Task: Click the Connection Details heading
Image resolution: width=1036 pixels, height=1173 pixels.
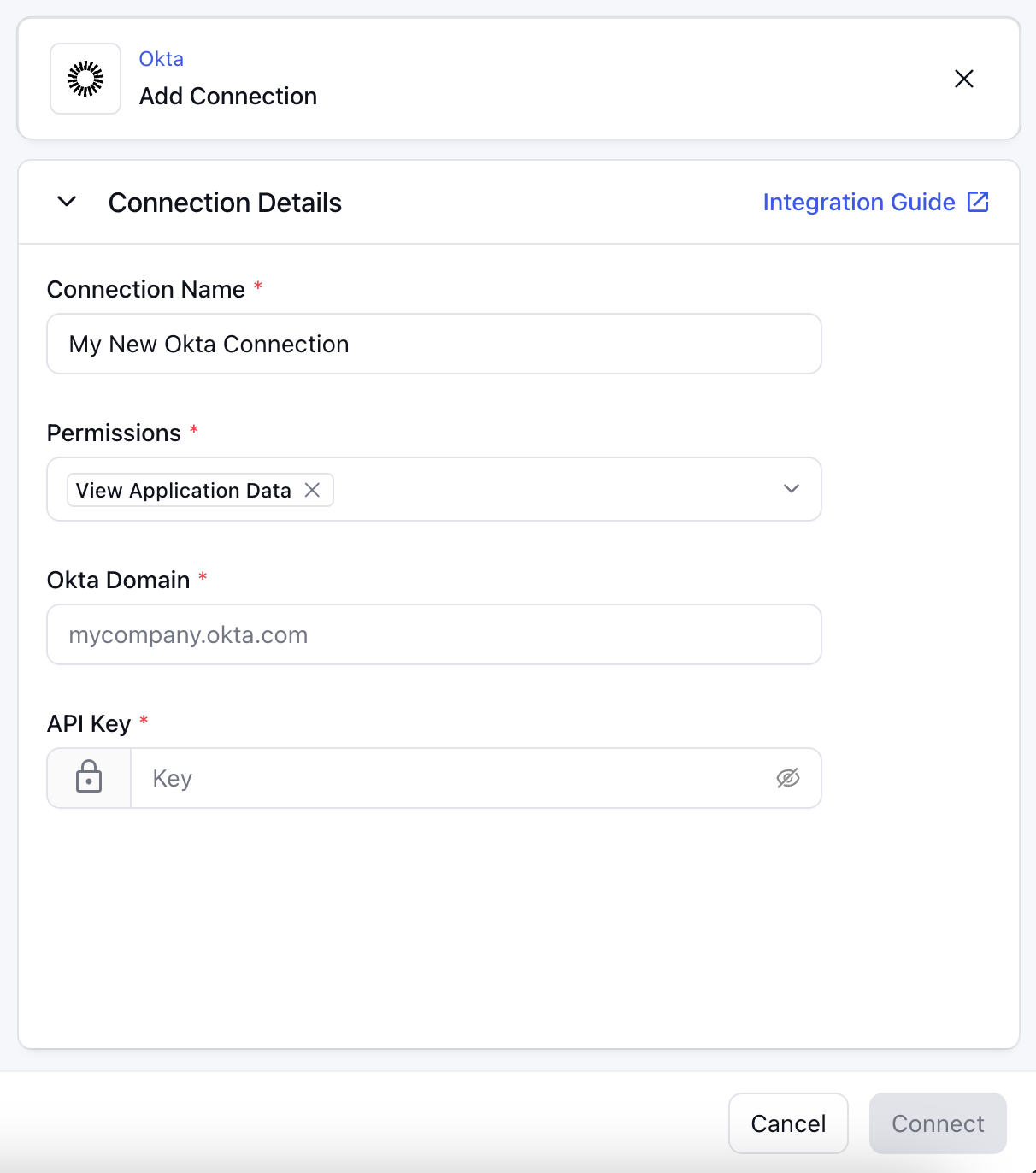Action: [x=225, y=203]
